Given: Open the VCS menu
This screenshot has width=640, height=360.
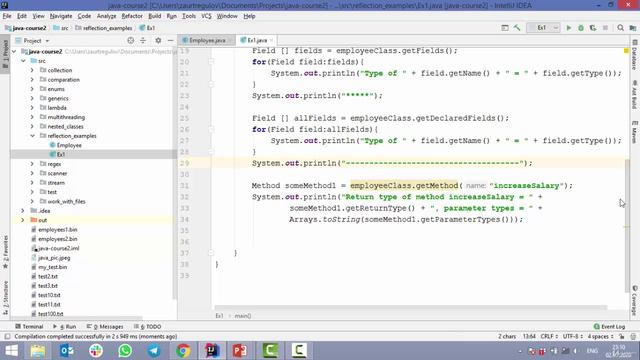Looking at the screenshot, I should pos(206,16).
